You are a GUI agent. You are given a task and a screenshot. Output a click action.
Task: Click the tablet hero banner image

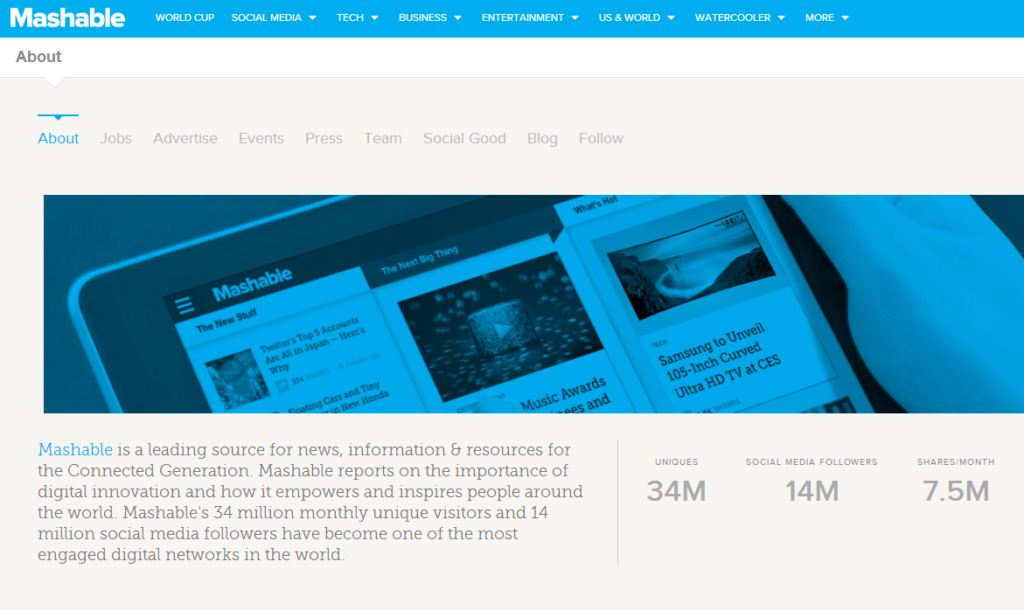(534, 304)
